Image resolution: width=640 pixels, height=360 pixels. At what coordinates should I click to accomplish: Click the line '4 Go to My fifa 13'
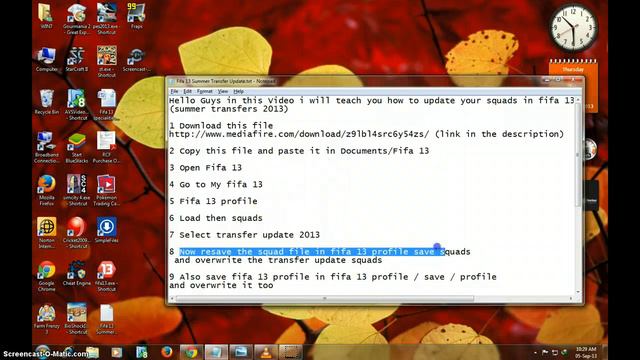tap(216, 184)
